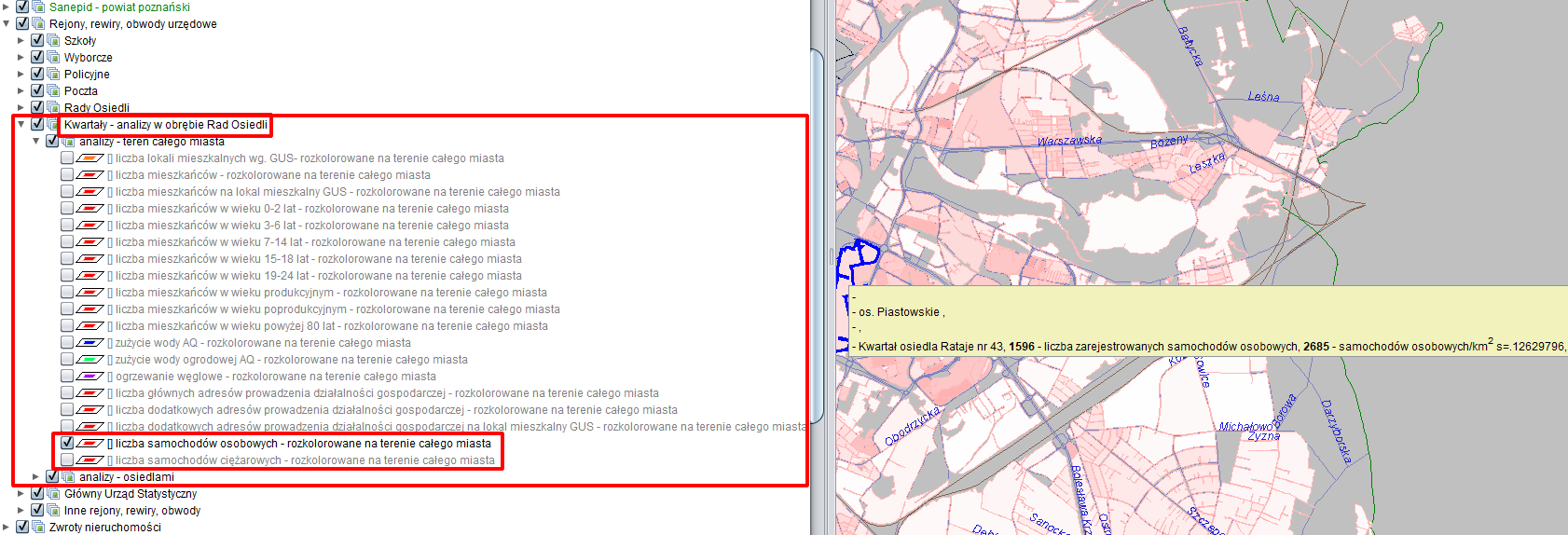
Task: Click the blue layer icon for zużycie wody AQ
Action: tap(89, 343)
